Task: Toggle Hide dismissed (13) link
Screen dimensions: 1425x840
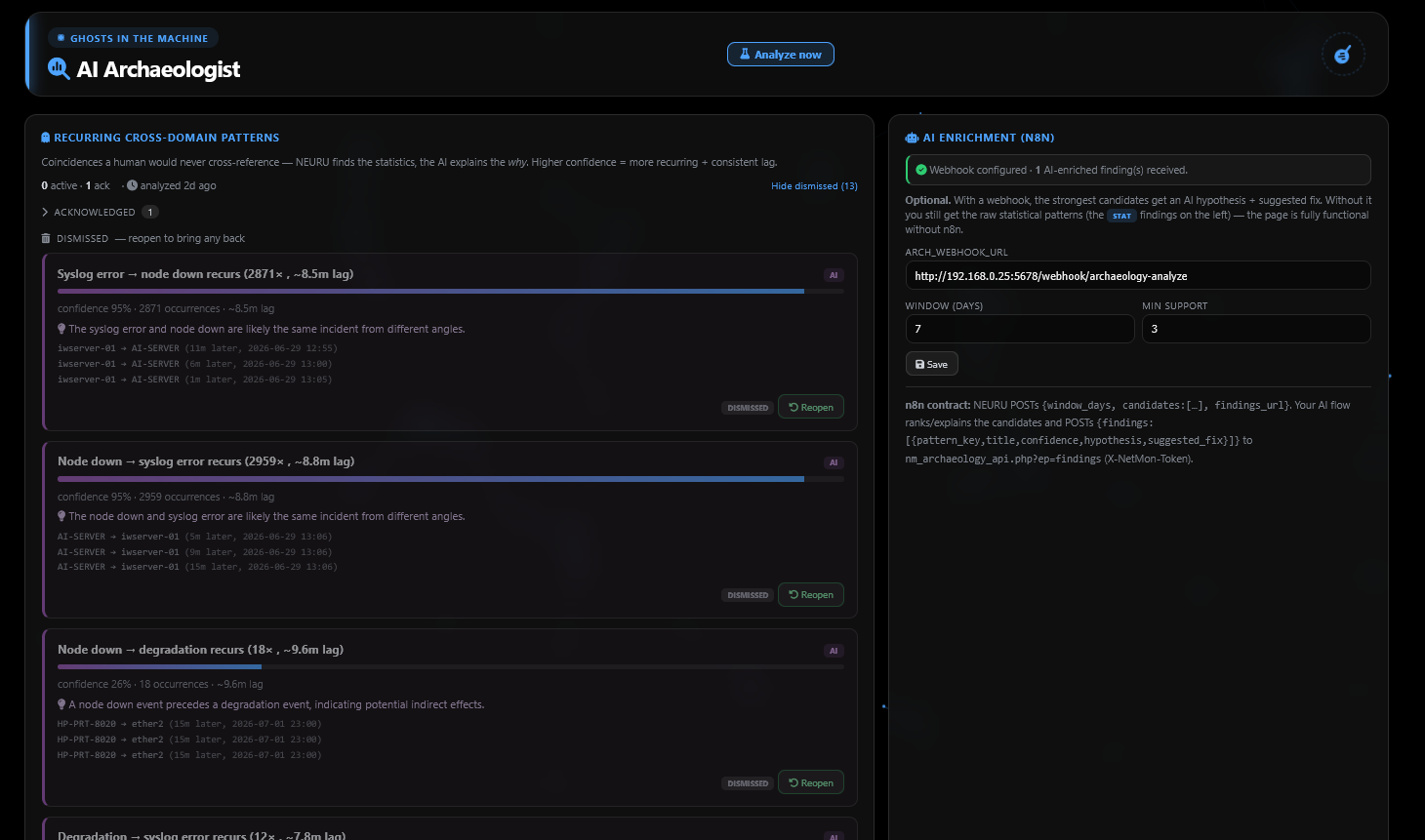Action: click(x=814, y=185)
